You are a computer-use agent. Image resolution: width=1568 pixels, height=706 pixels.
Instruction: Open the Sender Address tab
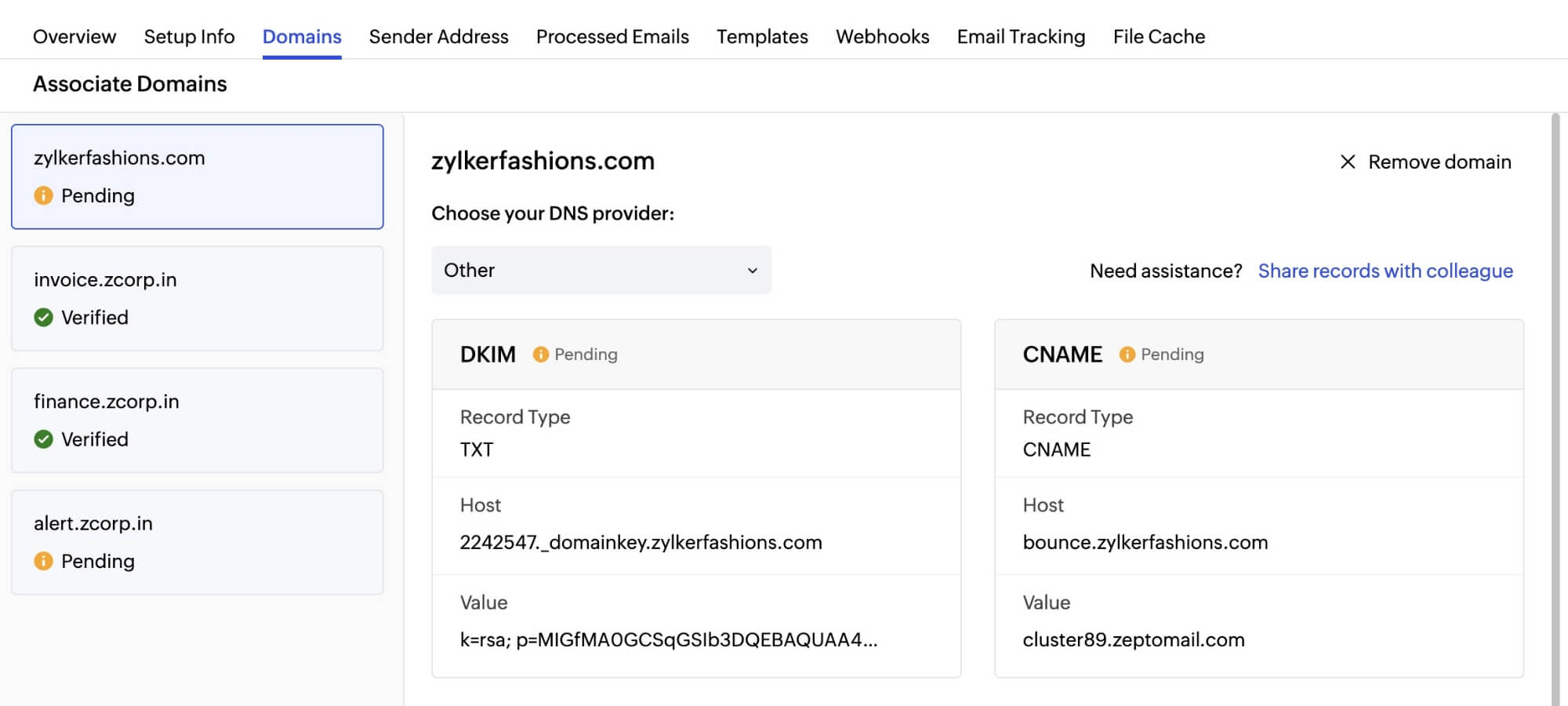[x=439, y=36]
